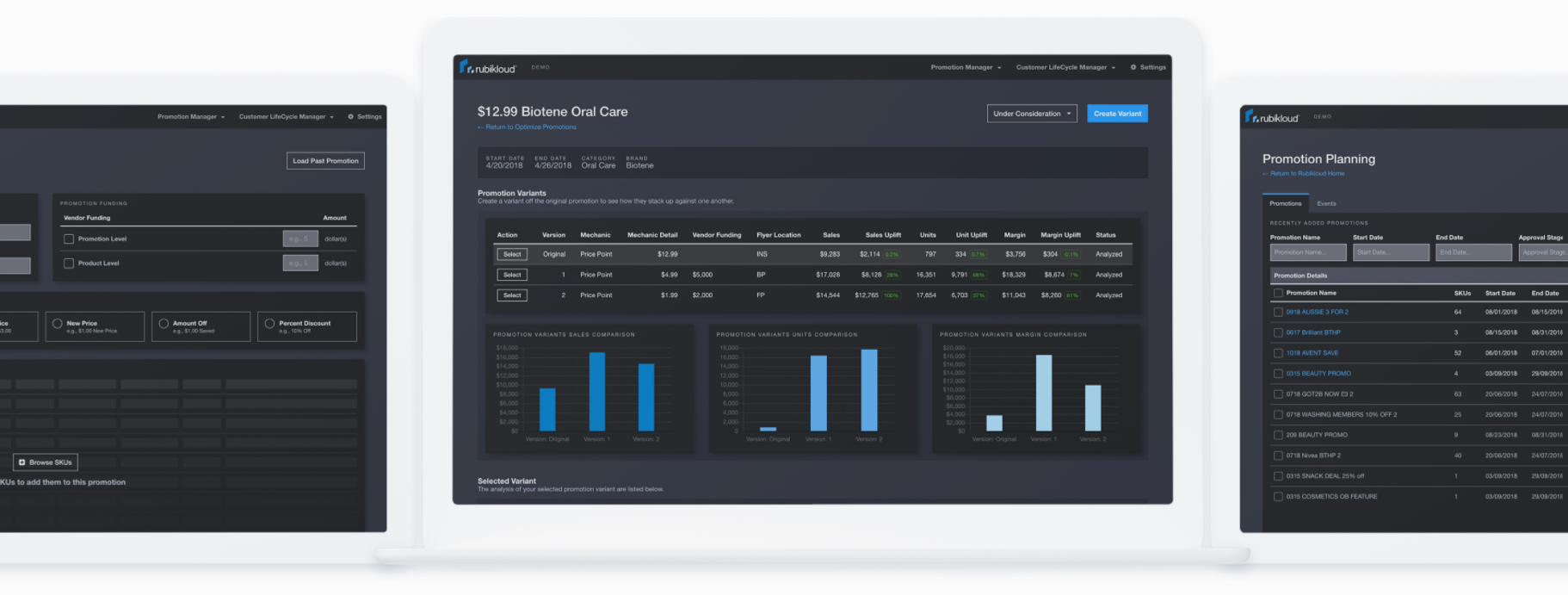The image size is (1568, 595).
Task: Click the $17,028 sales cell
Action: click(x=828, y=275)
